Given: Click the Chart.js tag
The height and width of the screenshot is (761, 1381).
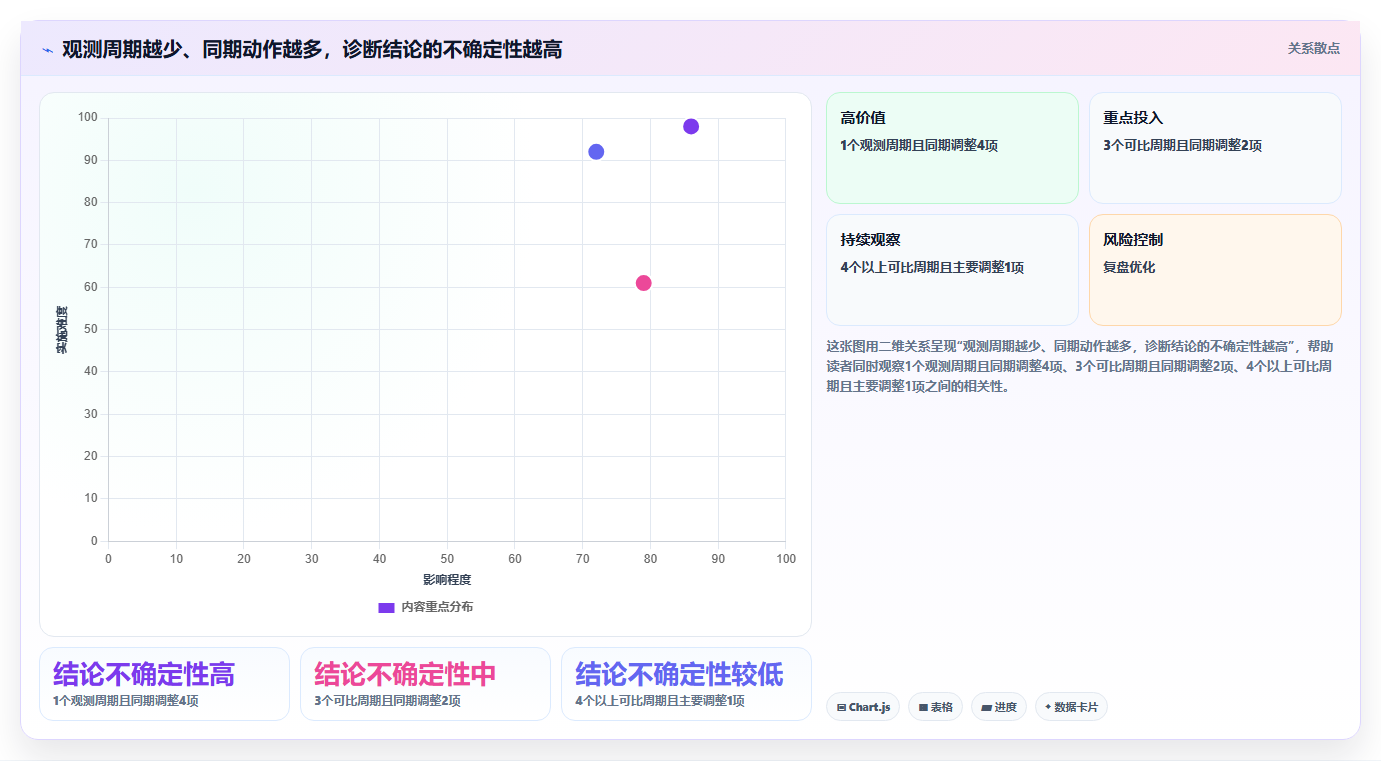Looking at the screenshot, I should tap(863, 707).
